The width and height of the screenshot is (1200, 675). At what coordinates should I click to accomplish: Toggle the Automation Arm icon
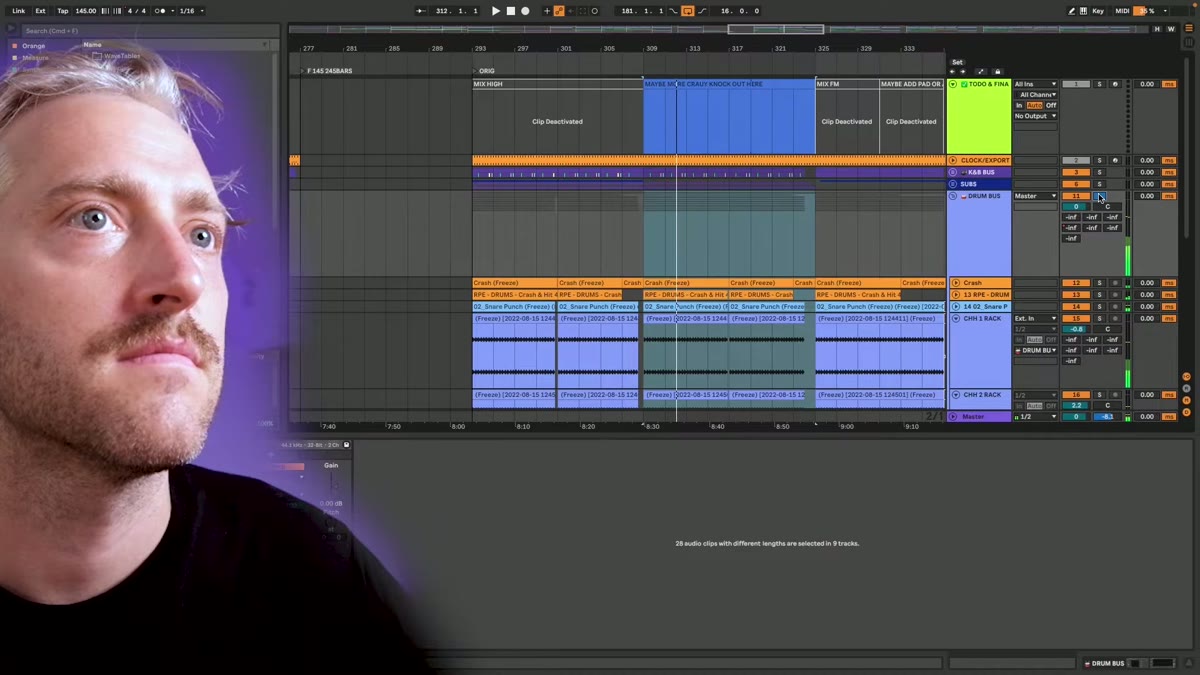pyautogui.click(x=559, y=11)
